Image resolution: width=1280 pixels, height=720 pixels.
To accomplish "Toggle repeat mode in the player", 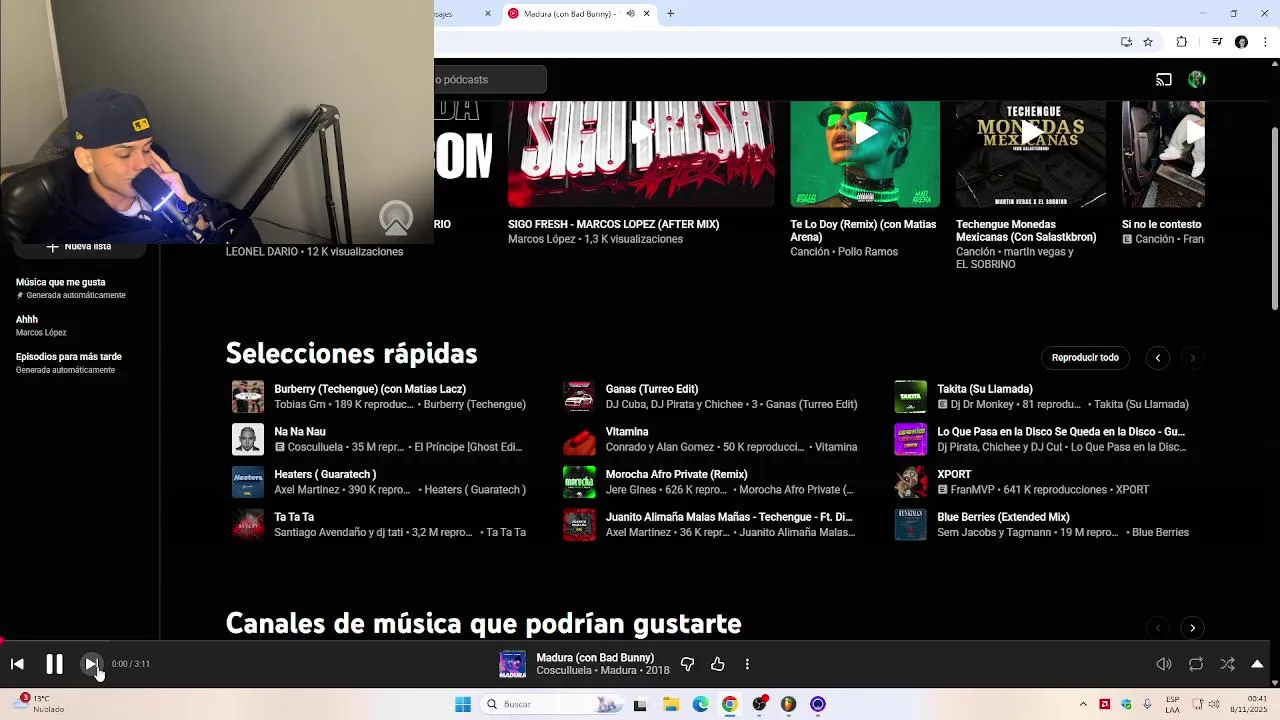I will 1196,664.
